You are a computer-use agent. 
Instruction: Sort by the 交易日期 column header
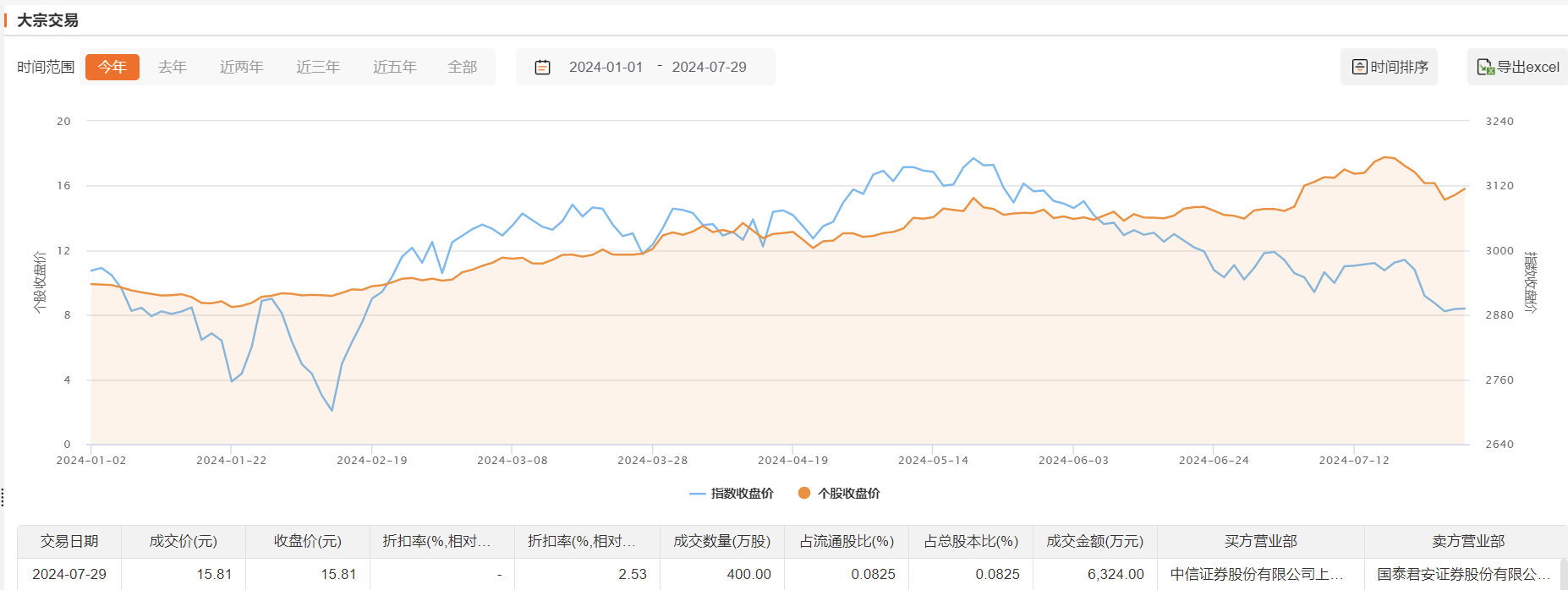(69, 541)
